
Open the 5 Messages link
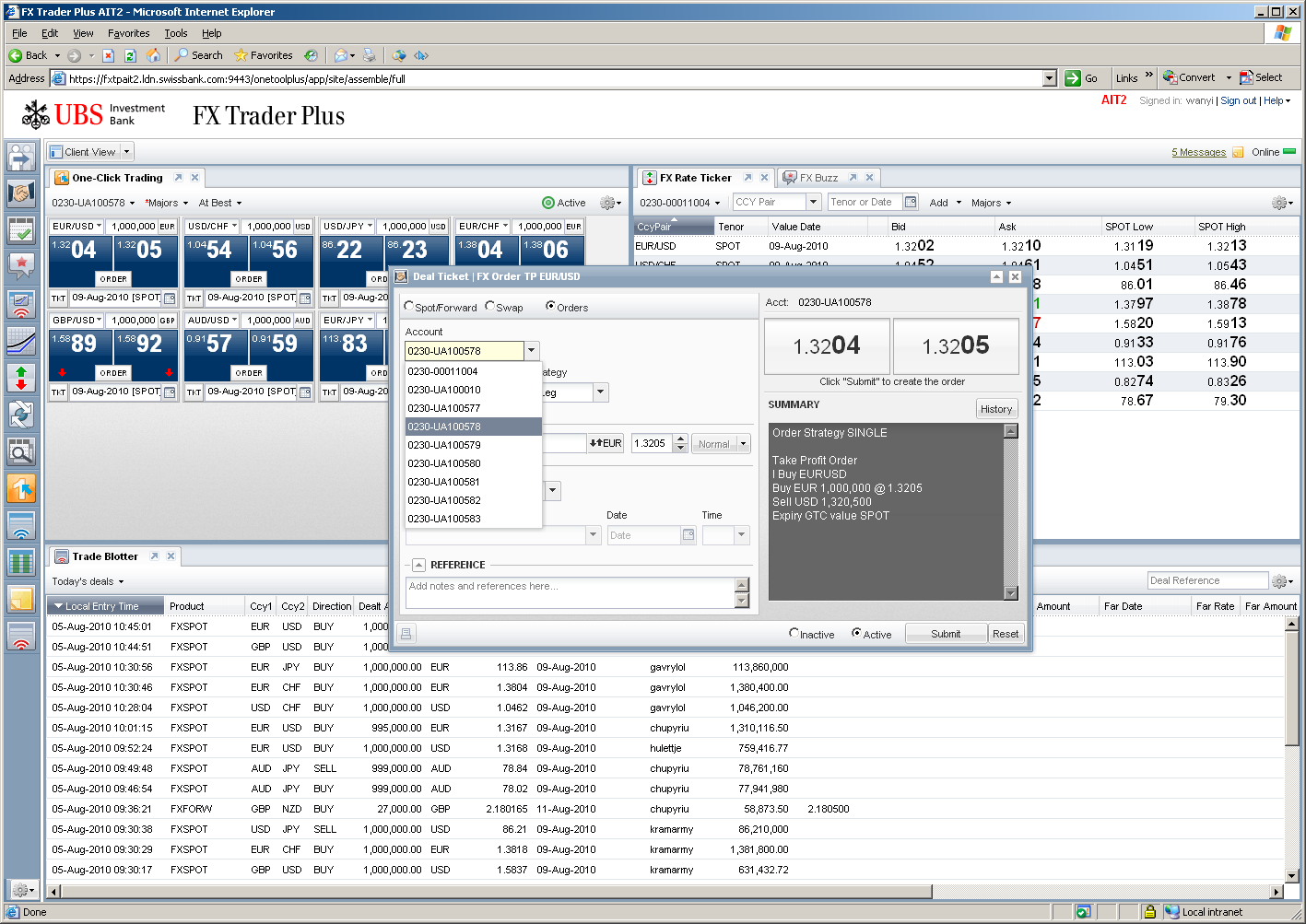[x=1198, y=152]
